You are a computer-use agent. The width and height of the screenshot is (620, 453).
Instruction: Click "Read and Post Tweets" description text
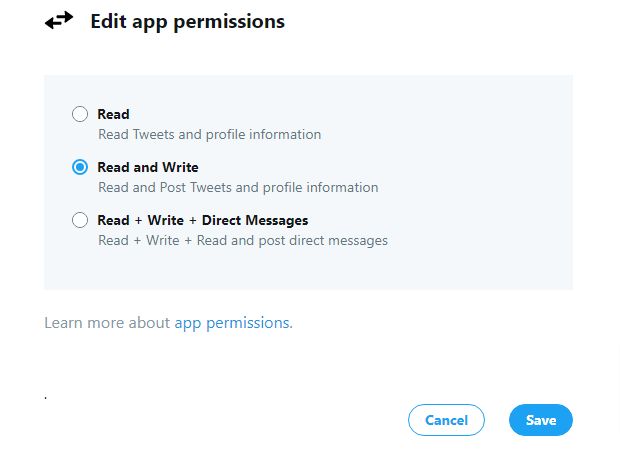(237, 187)
